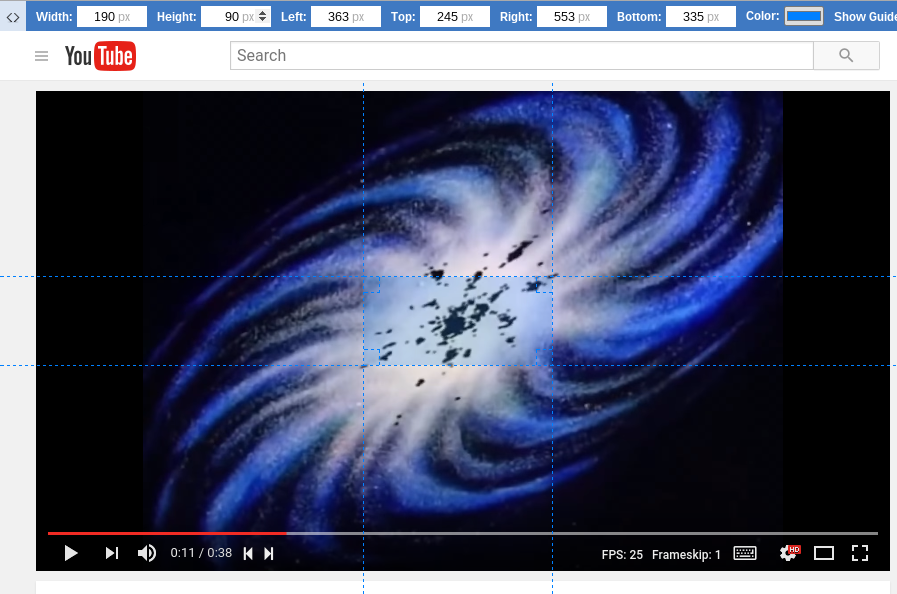Focus the Left input field

[346, 17]
